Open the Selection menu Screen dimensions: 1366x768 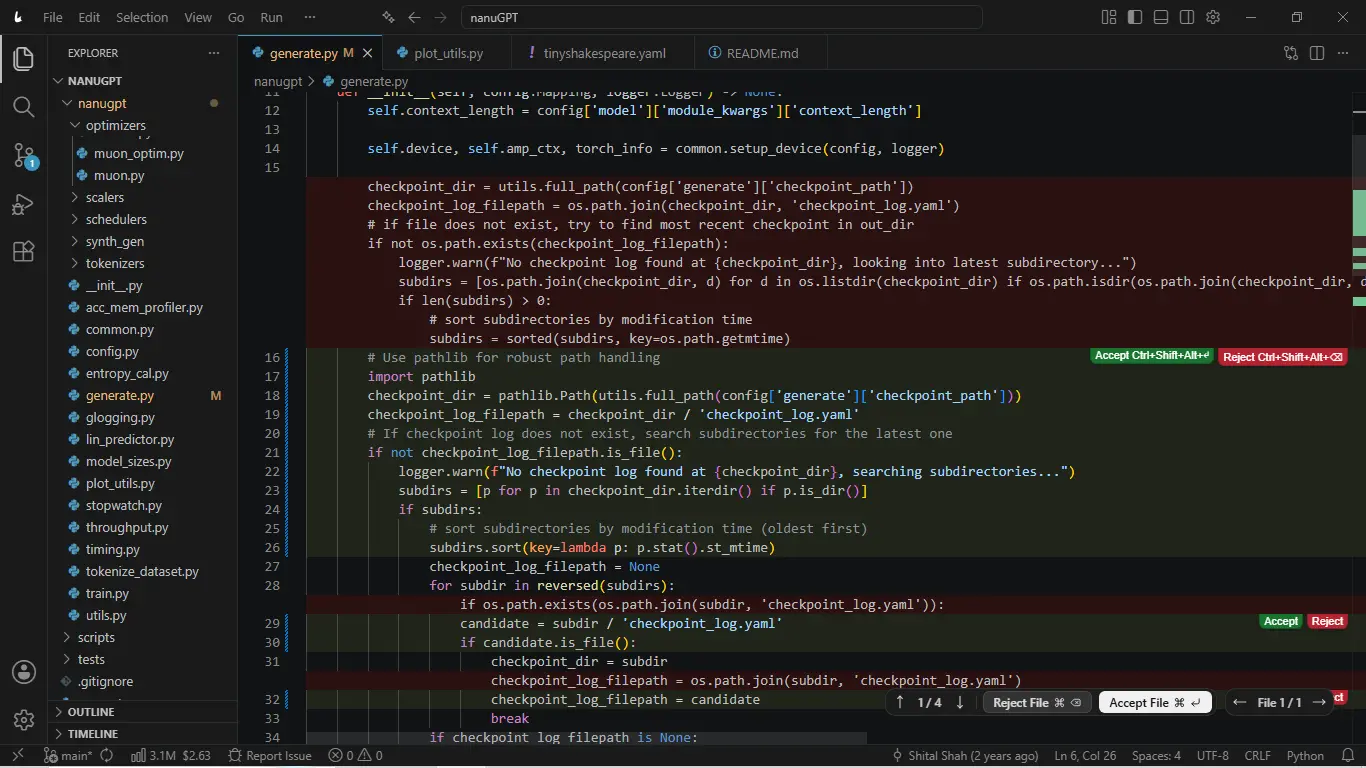[x=142, y=17]
